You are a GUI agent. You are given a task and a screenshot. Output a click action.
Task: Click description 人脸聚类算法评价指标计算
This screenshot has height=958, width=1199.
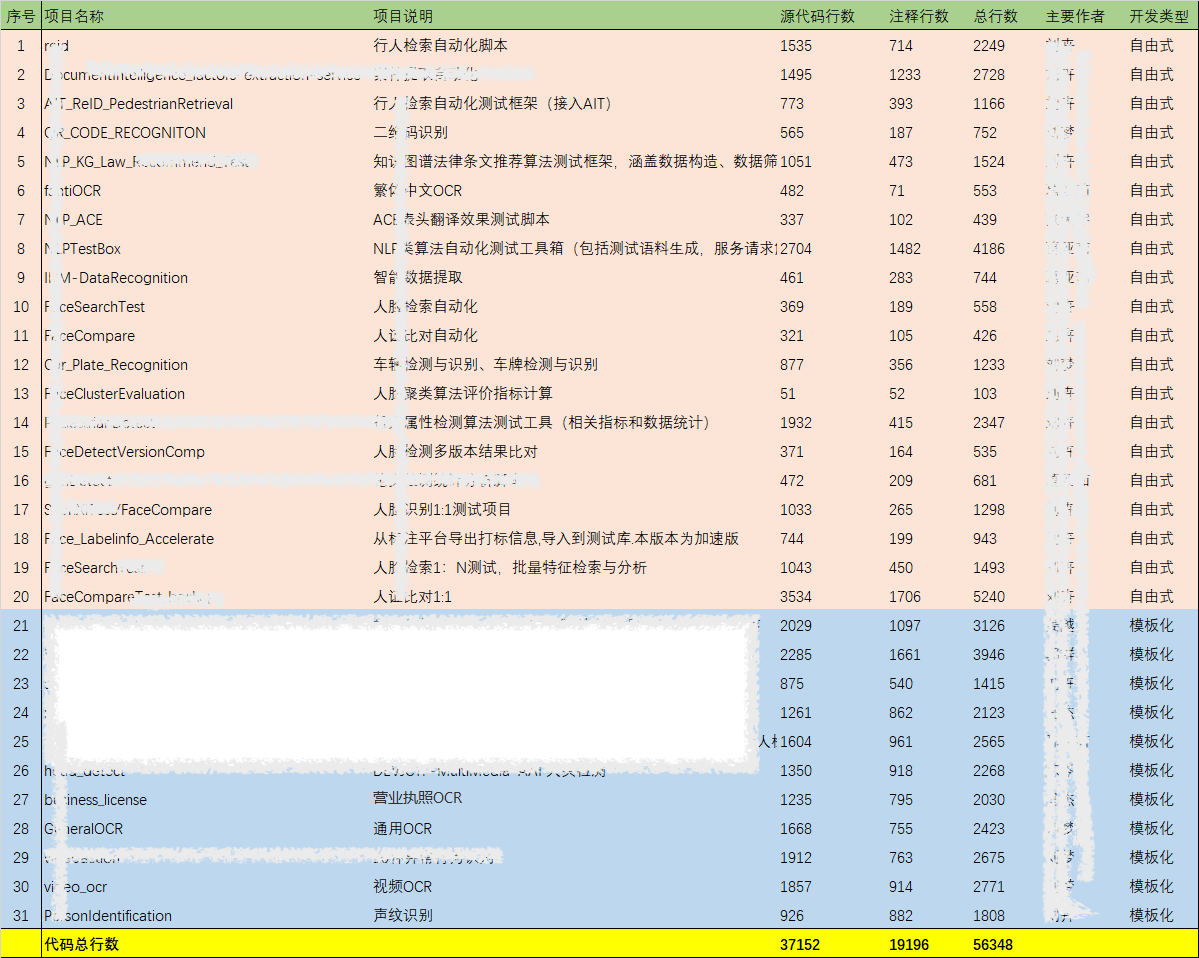463,394
